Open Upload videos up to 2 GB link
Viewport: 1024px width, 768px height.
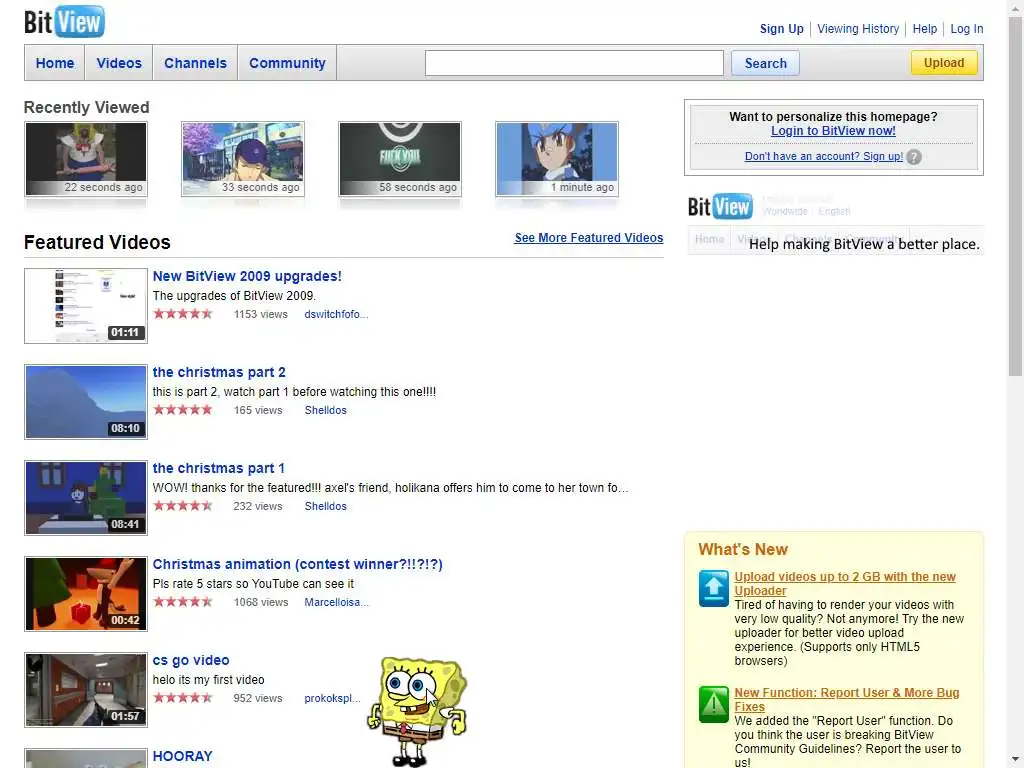844,584
